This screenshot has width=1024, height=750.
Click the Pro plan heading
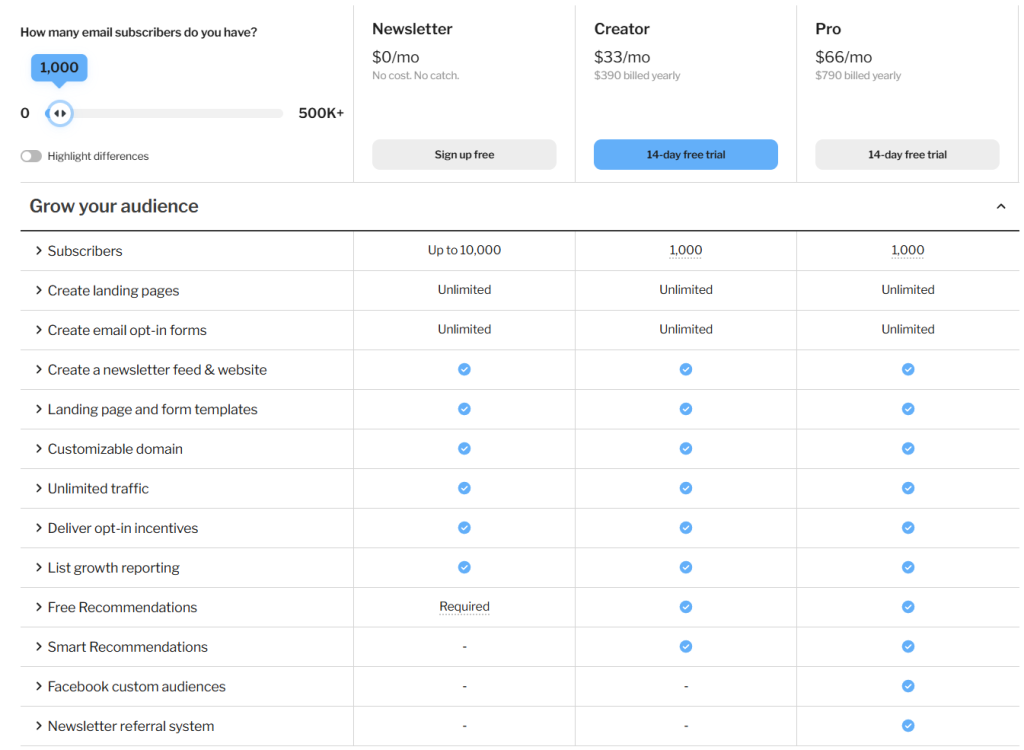pyautogui.click(x=828, y=29)
